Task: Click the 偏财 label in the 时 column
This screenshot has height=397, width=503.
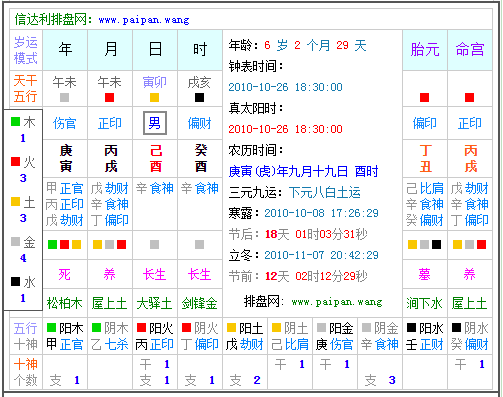Action: [x=200, y=123]
